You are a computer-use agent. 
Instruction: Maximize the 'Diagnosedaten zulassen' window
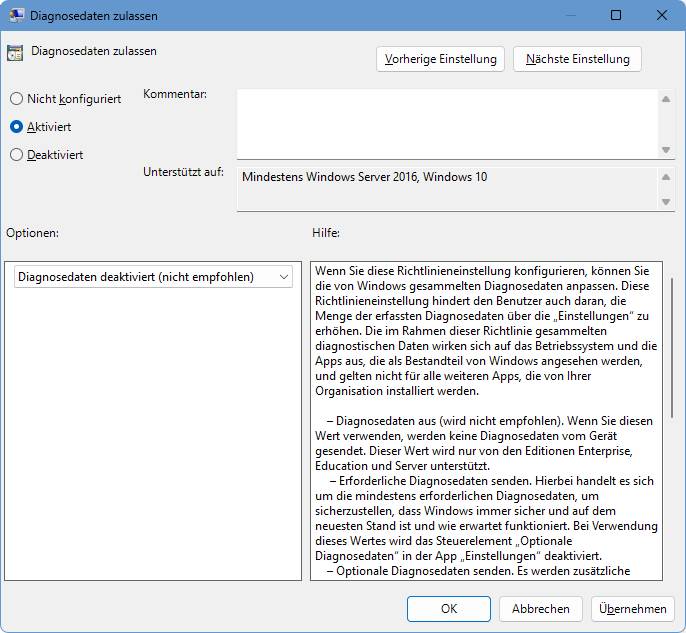(616, 16)
